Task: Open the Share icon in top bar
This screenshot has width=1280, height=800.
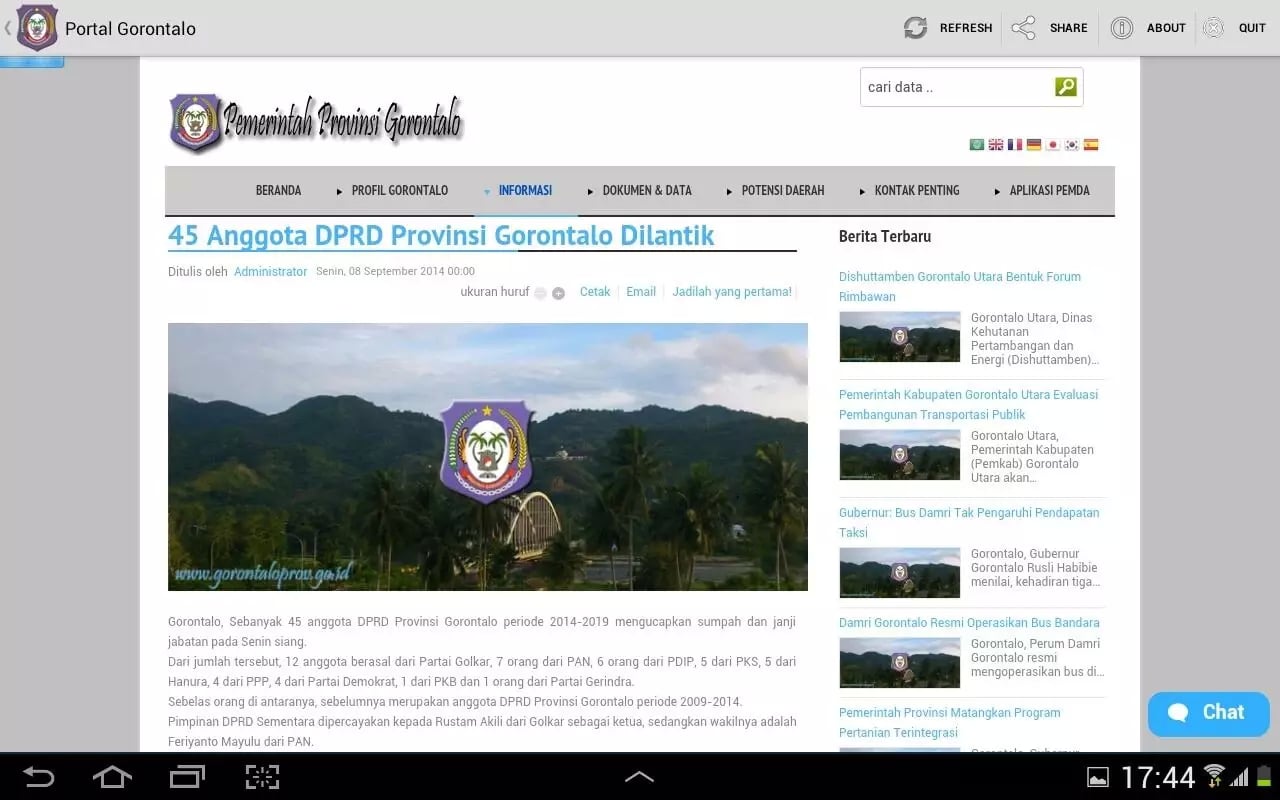Action: [1023, 28]
